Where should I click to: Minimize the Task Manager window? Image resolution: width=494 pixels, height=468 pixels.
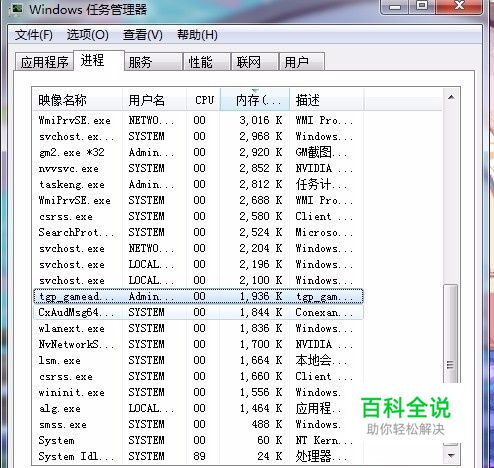click(x=395, y=7)
